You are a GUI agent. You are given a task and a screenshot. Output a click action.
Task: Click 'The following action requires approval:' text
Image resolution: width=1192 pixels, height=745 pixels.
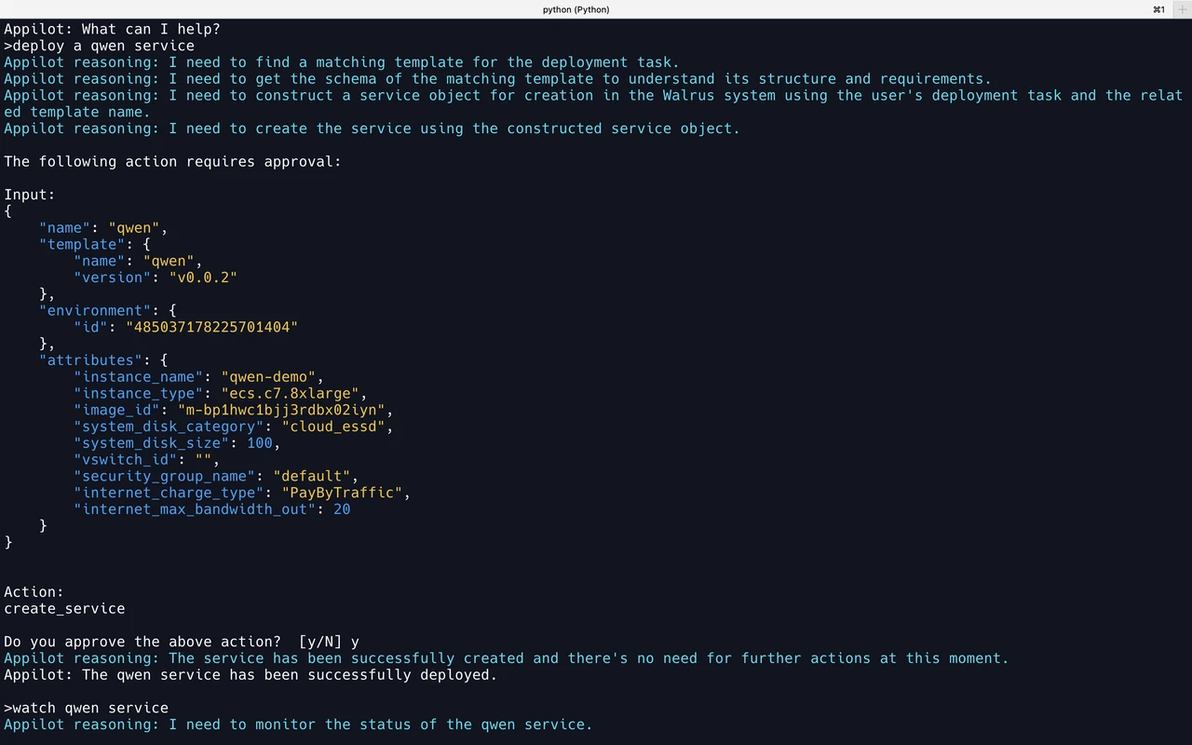tap(173, 161)
